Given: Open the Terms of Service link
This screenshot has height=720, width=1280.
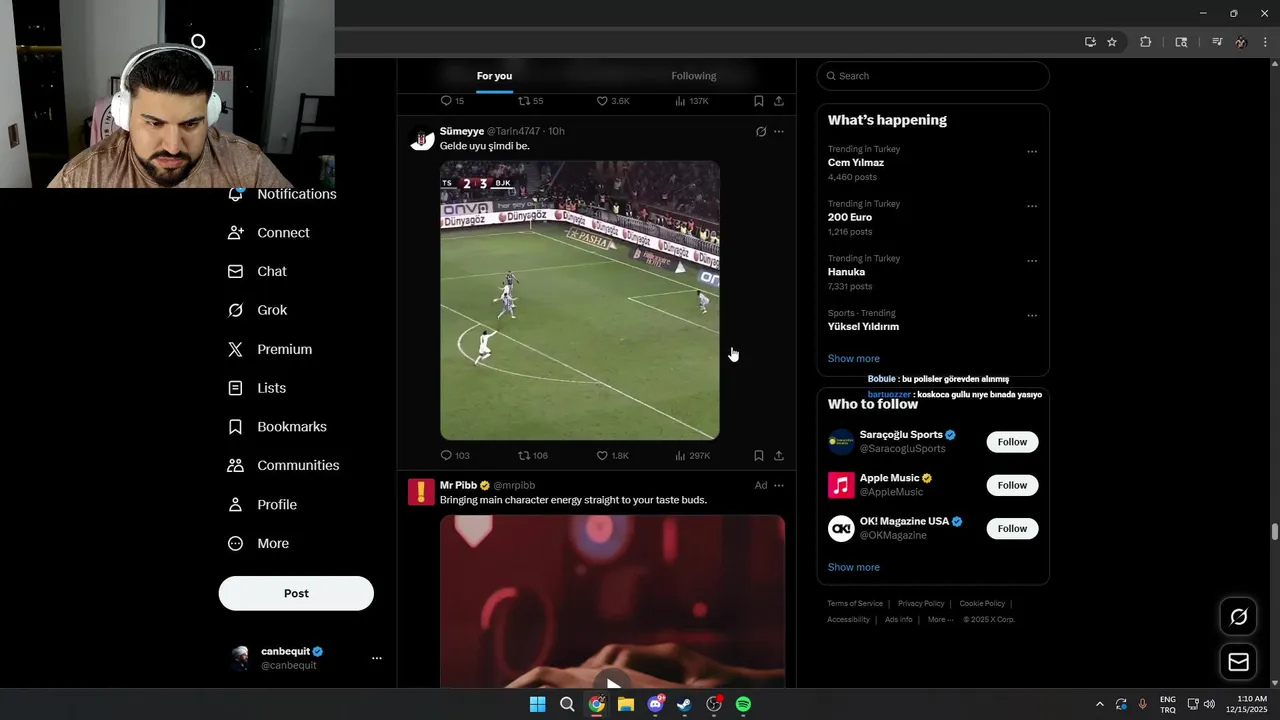Looking at the screenshot, I should (855, 604).
